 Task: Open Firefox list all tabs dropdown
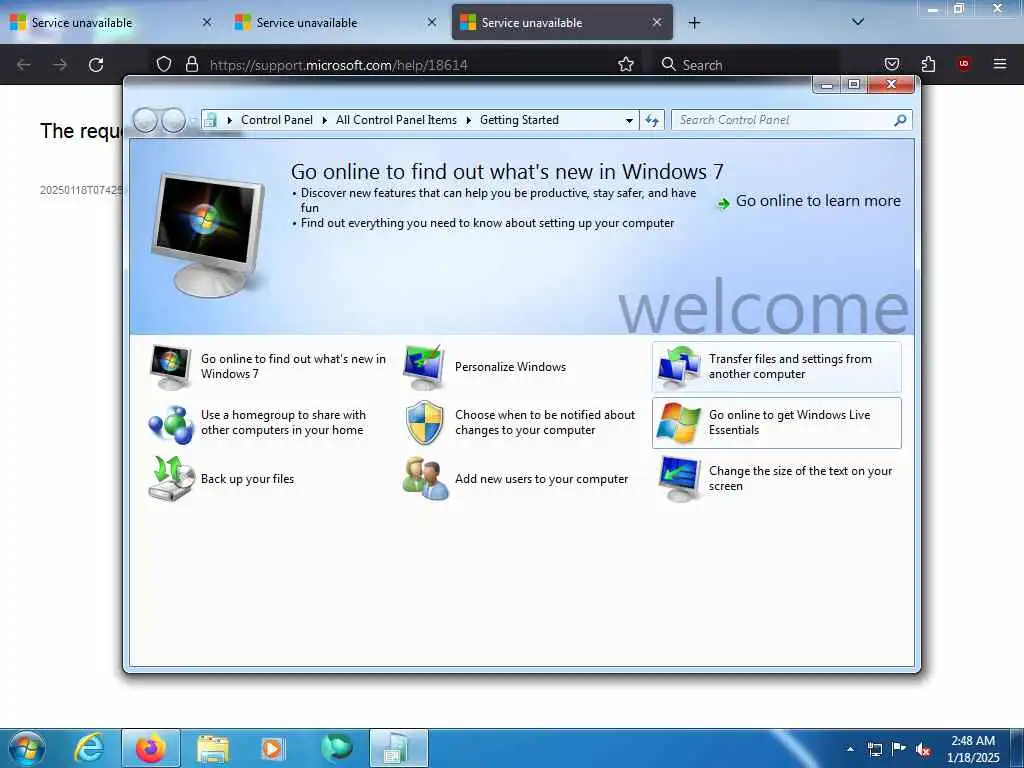click(858, 22)
